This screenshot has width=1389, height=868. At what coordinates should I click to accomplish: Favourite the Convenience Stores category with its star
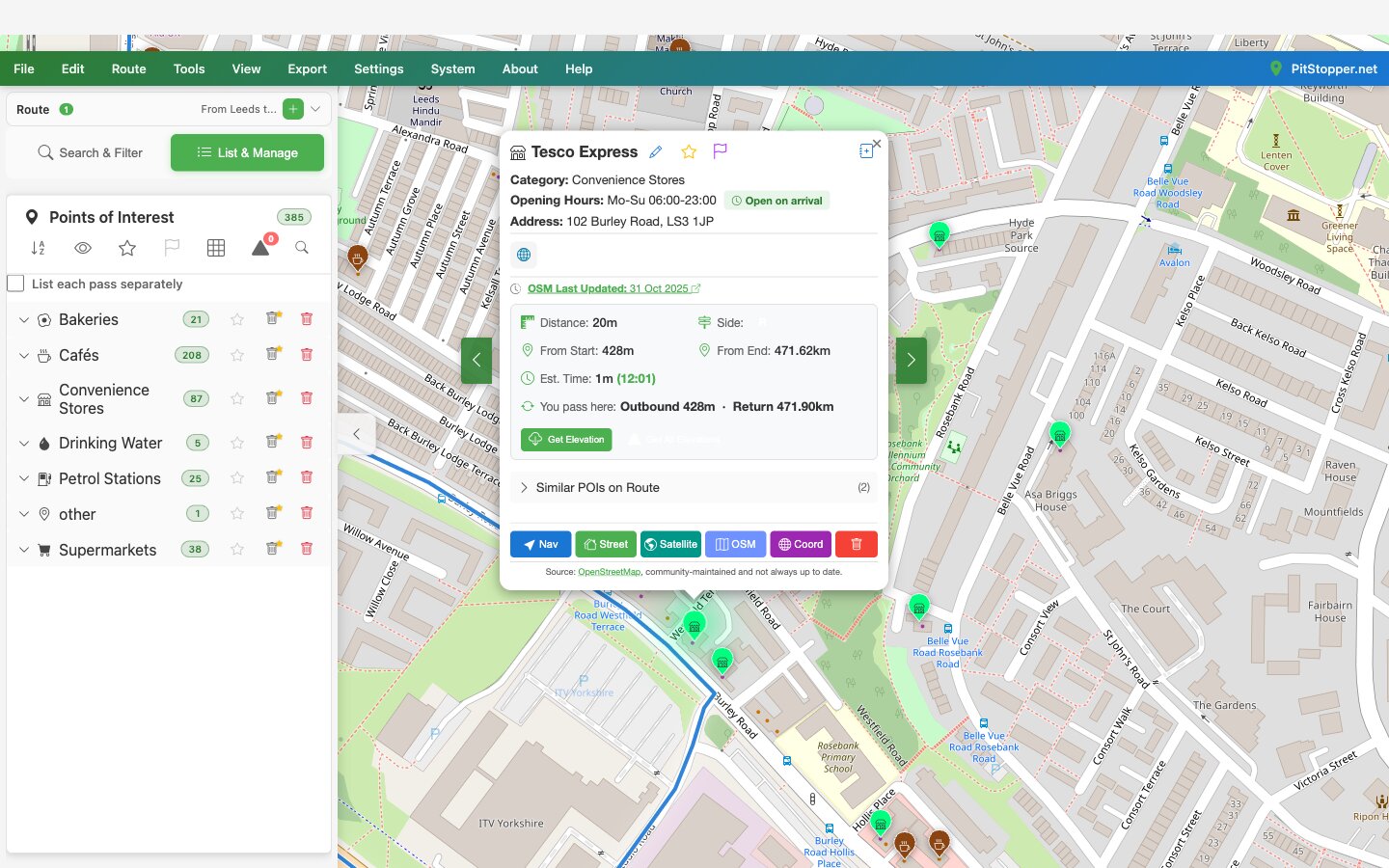coord(237,398)
